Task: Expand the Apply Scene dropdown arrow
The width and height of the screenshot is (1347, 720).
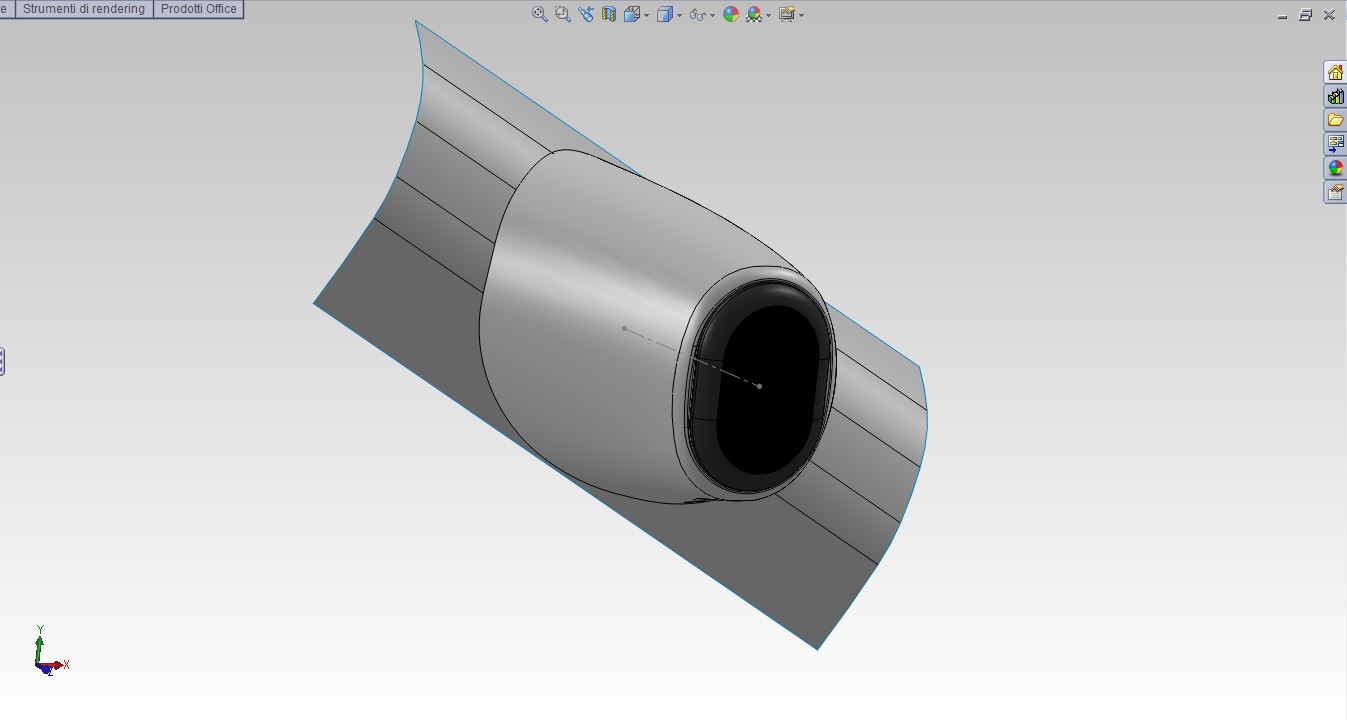Action: 768,15
